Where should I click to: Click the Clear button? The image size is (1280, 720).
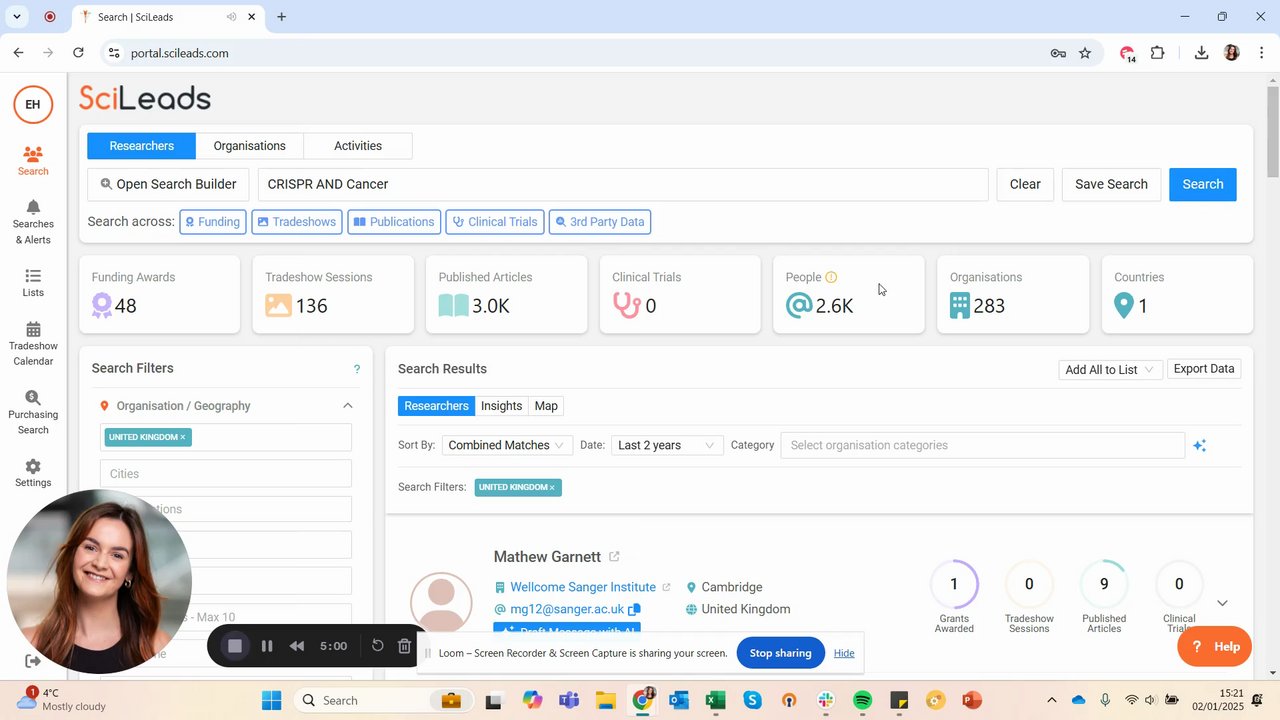pos(1025,184)
